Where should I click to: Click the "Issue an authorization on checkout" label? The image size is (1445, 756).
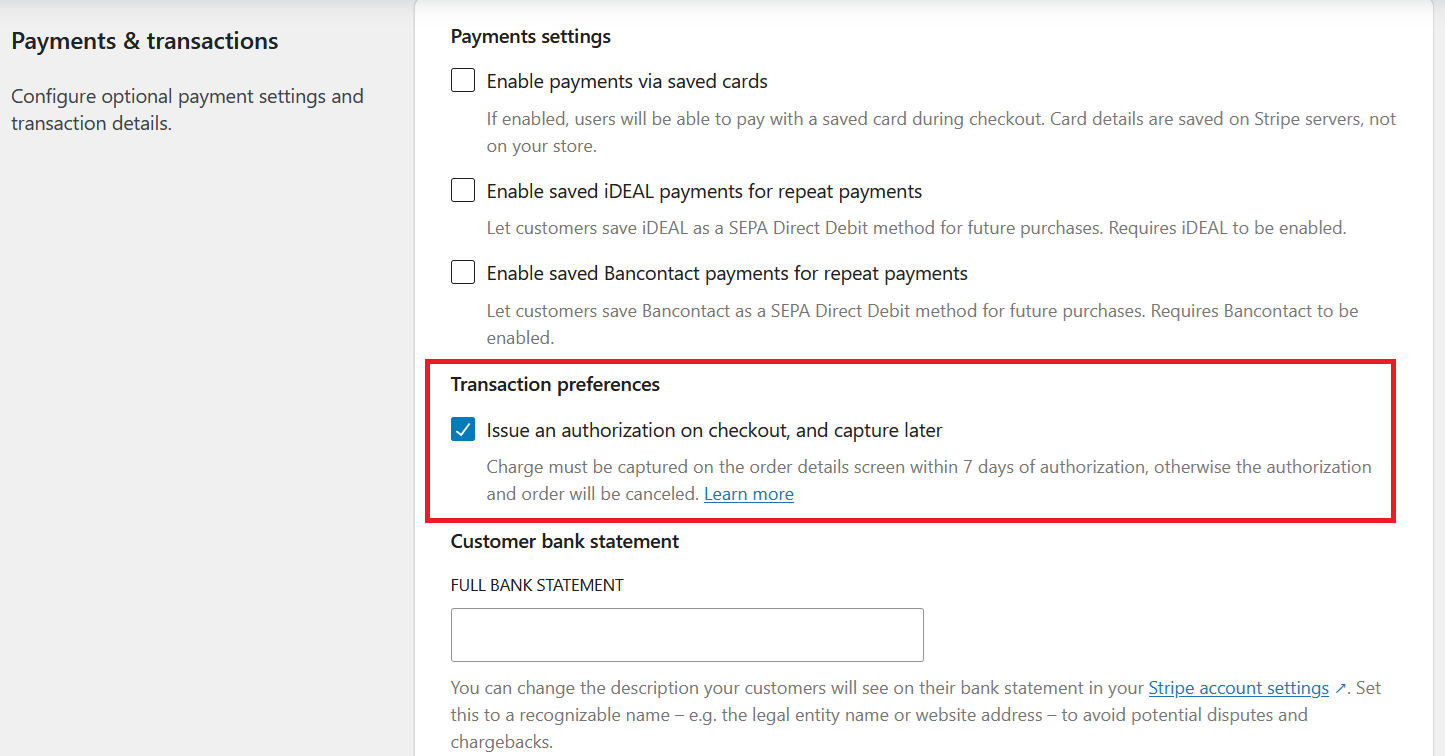point(714,430)
